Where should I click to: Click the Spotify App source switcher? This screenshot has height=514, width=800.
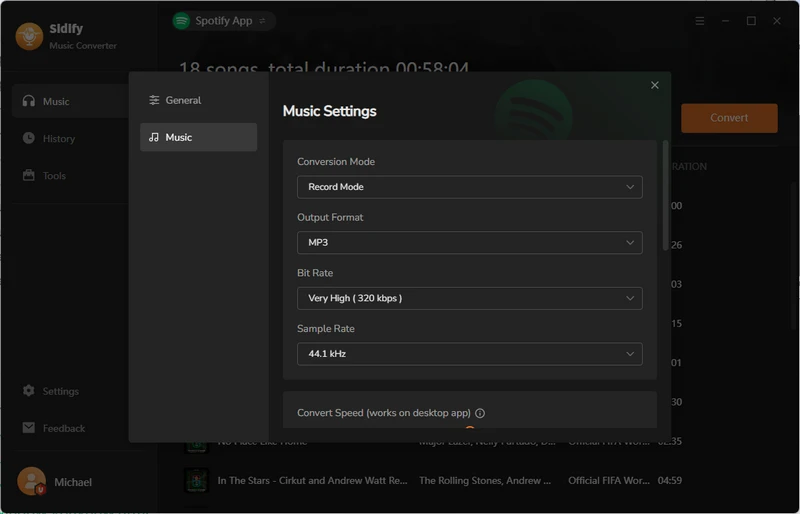224,21
